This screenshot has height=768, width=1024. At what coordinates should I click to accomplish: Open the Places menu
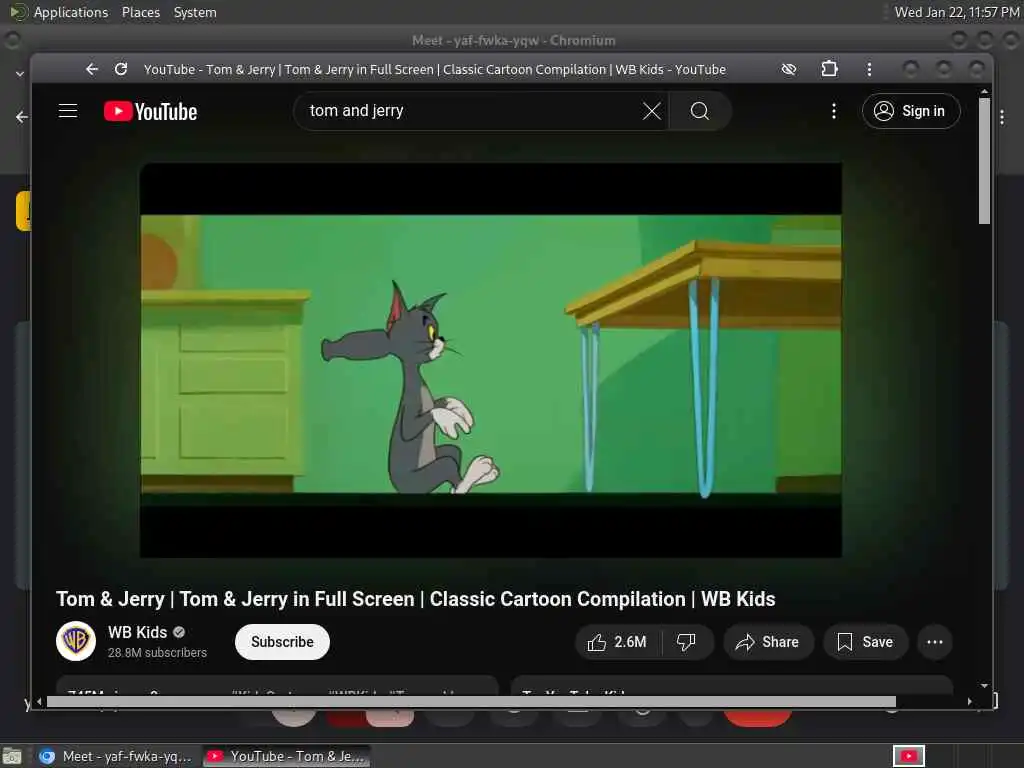point(141,12)
